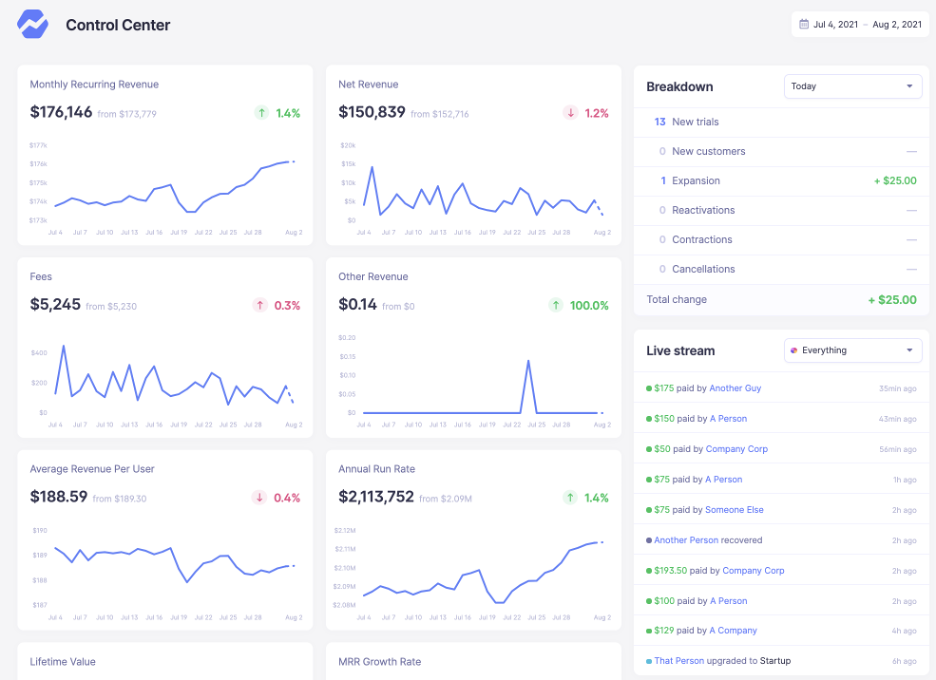936x680 pixels.
Task: Open the Today breakdown dropdown
Action: [853, 87]
